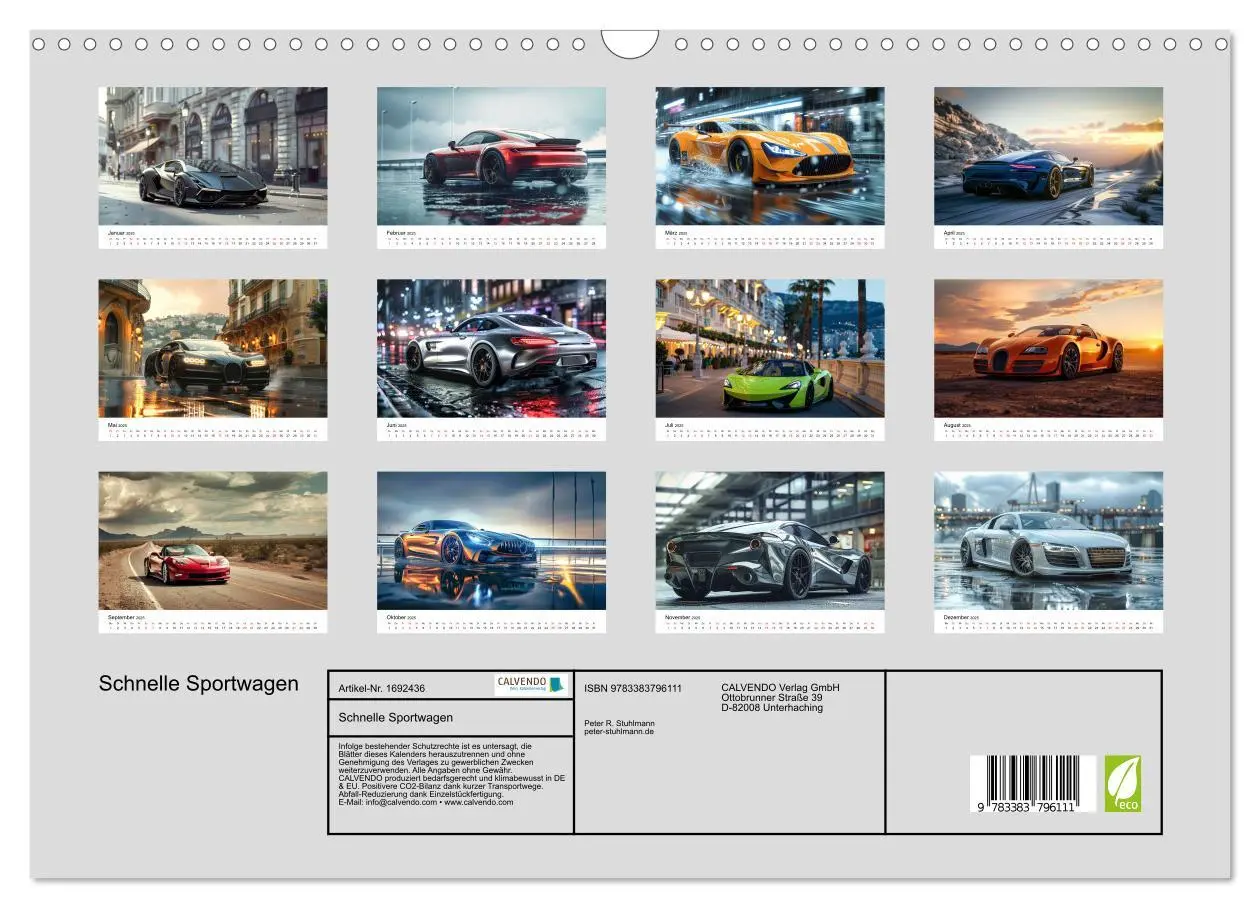Click the CALVENDO logo badge
This screenshot has width=1260, height=908.
pos(531,685)
